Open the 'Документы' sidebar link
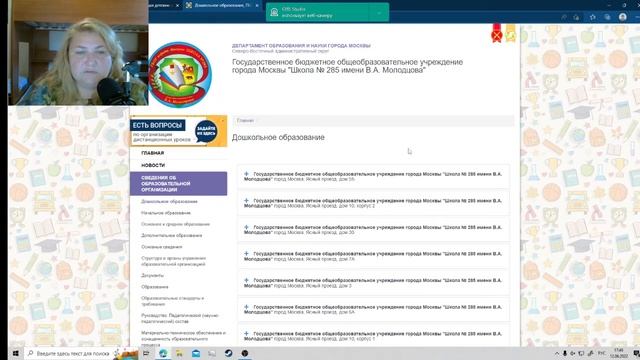Screen dimensions: 640x360 [x=152, y=276]
